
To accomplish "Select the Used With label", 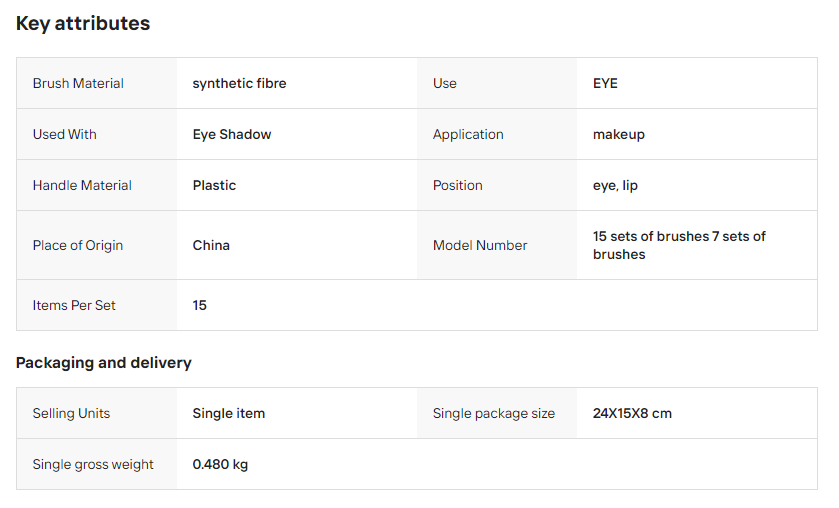I will click(65, 134).
